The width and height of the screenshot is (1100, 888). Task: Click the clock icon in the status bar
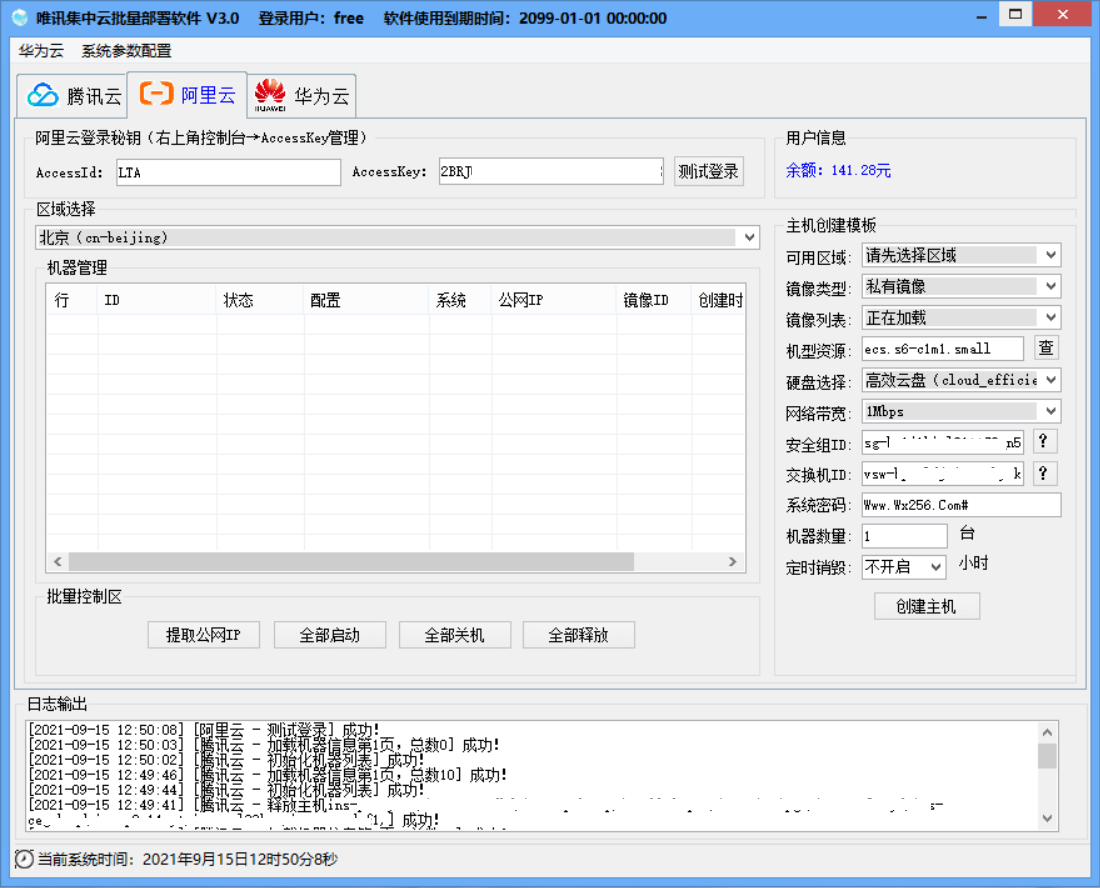(24, 859)
